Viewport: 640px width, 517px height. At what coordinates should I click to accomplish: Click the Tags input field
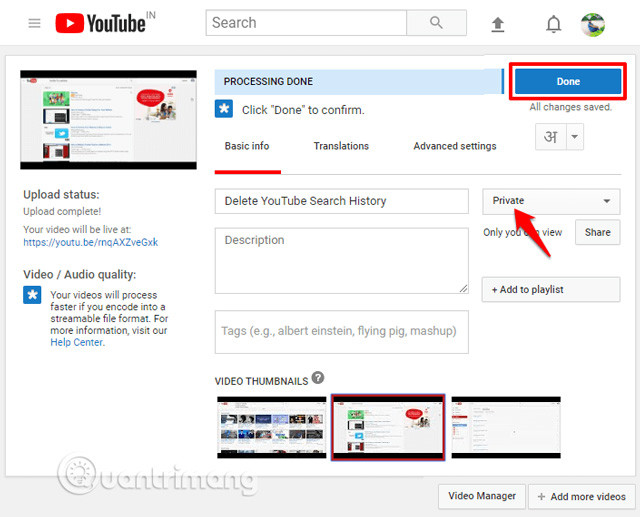pyautogui.click(x=342, y=332)
